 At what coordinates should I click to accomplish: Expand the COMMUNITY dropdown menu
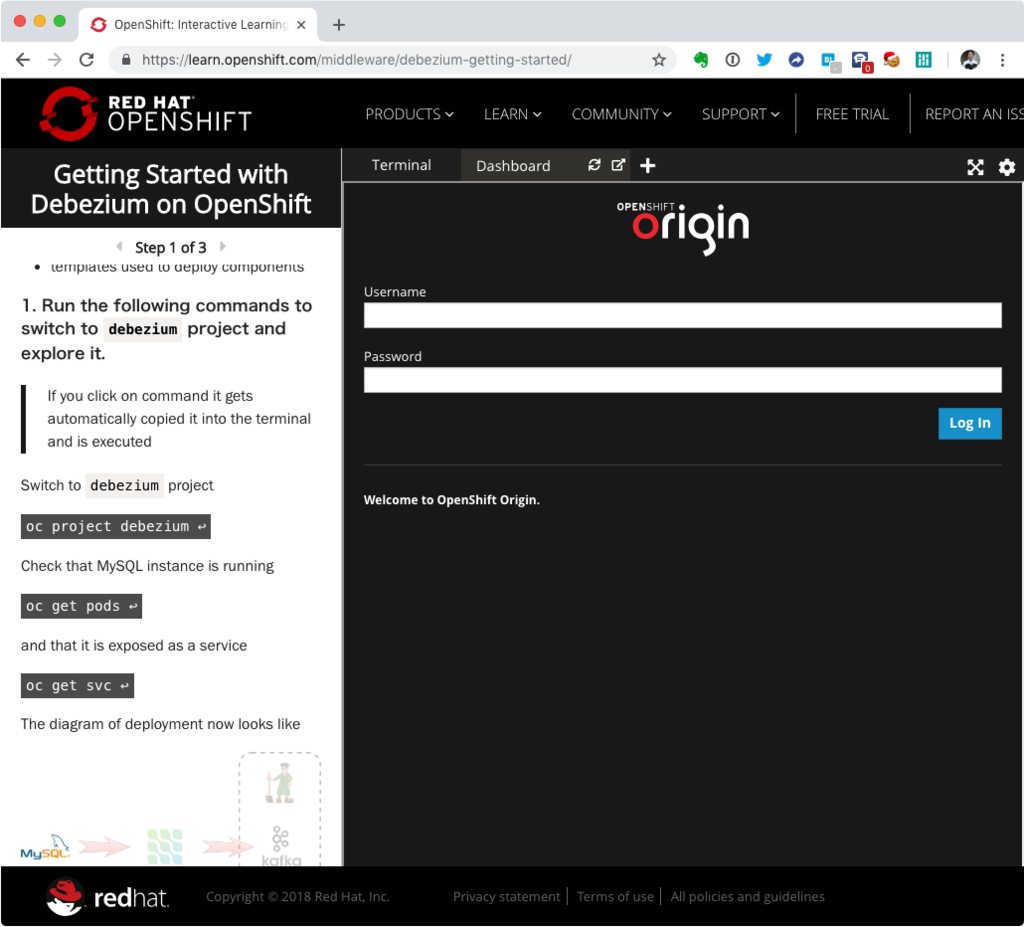tap(622, 114)
